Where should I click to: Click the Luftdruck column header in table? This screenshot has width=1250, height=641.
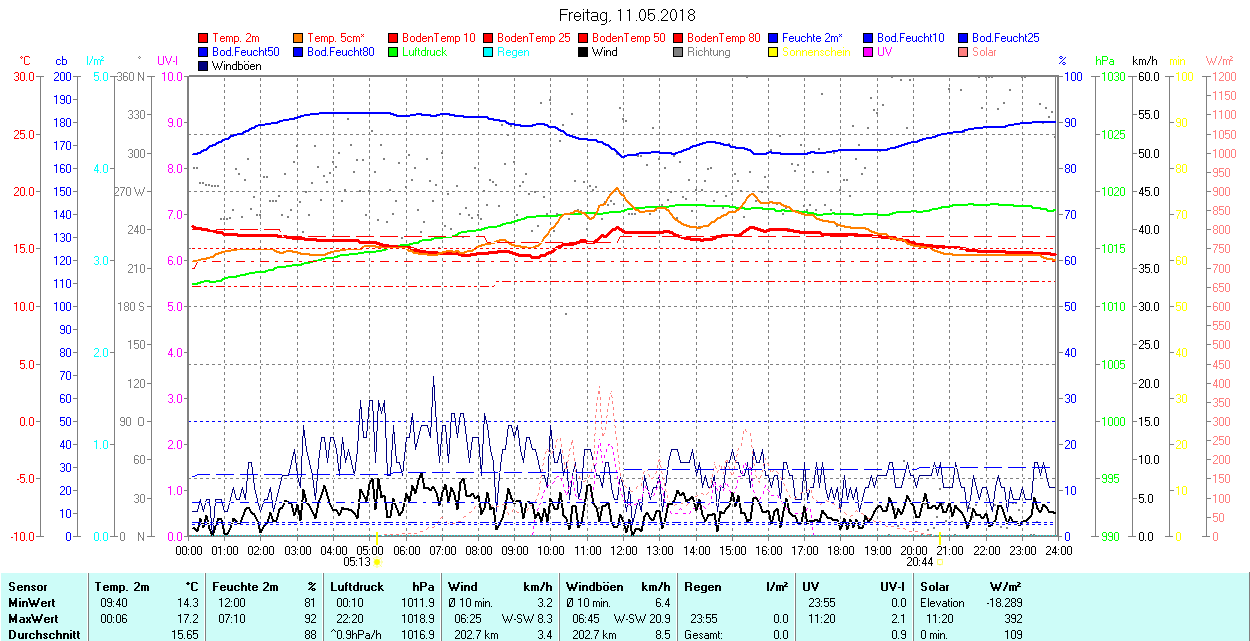(x=357, y=587)
